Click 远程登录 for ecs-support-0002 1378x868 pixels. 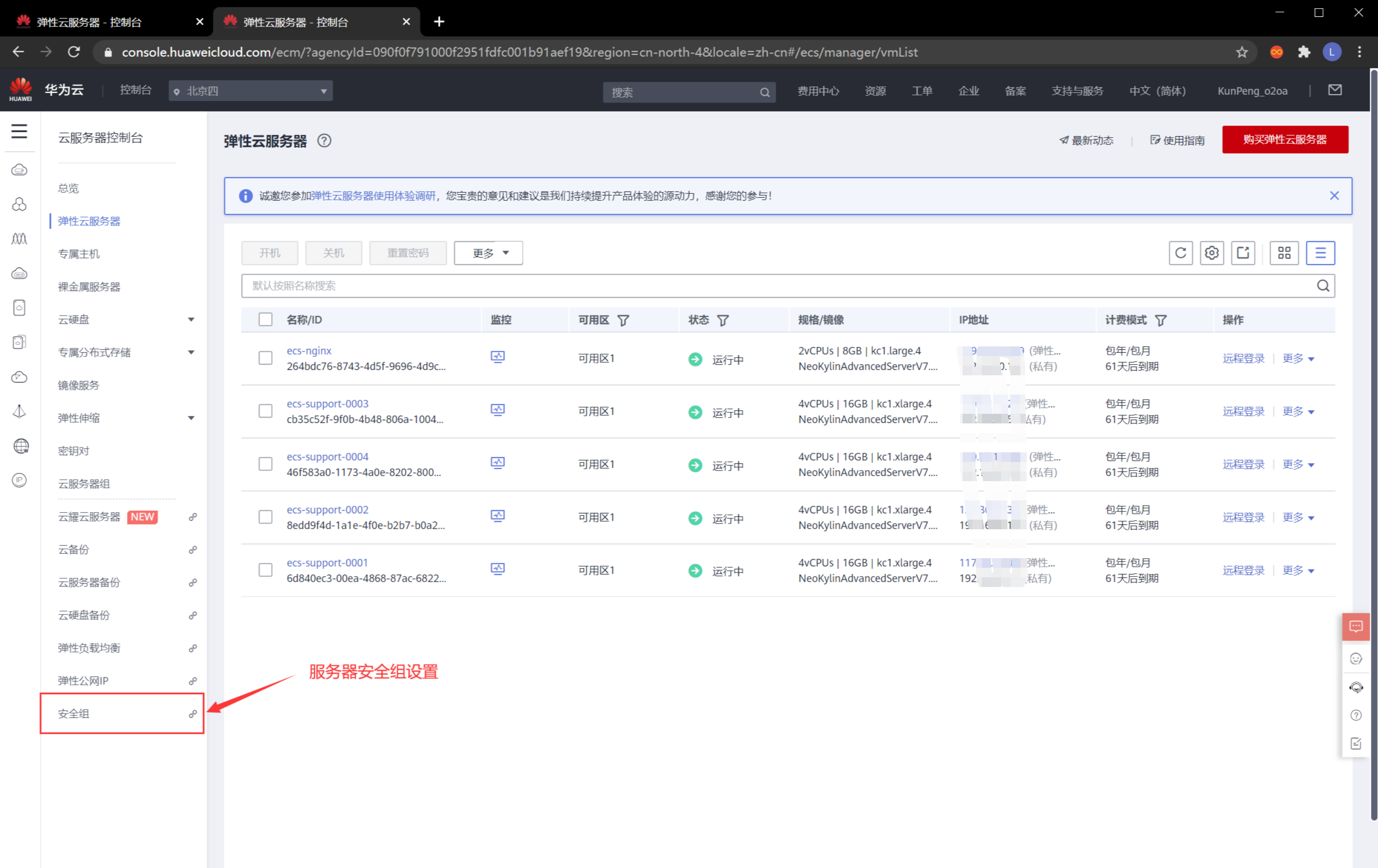1243,517
